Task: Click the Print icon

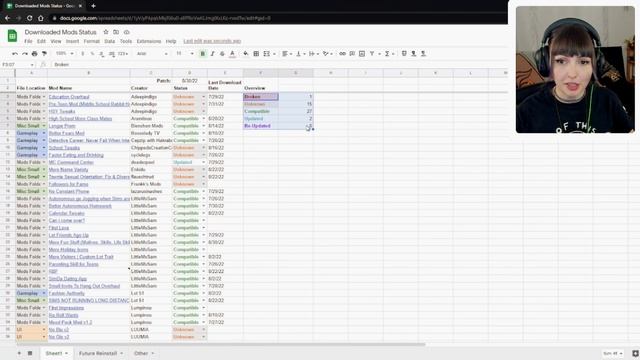Action: point(35,54)
